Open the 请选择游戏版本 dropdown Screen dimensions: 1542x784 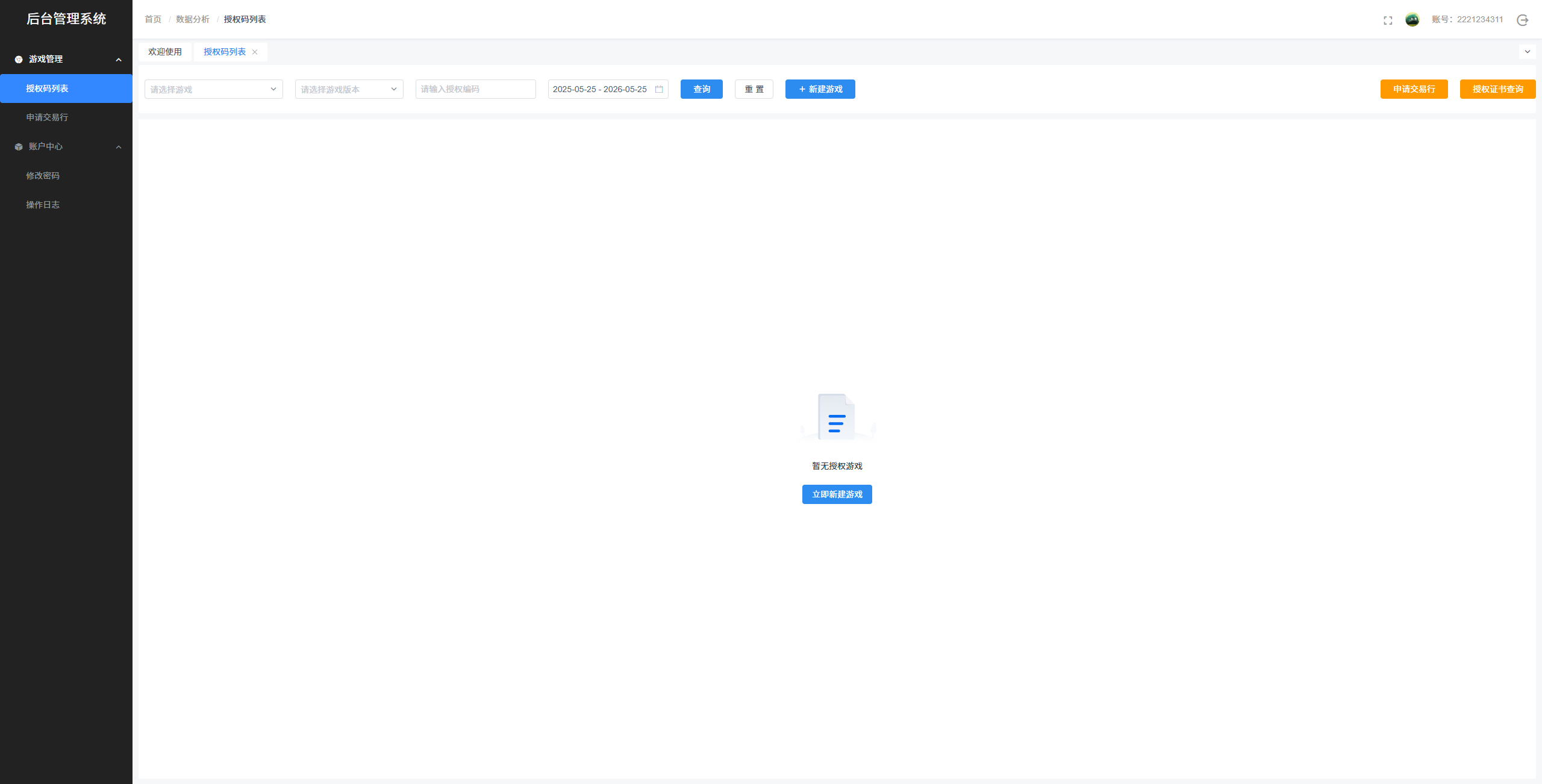[349, 89]
